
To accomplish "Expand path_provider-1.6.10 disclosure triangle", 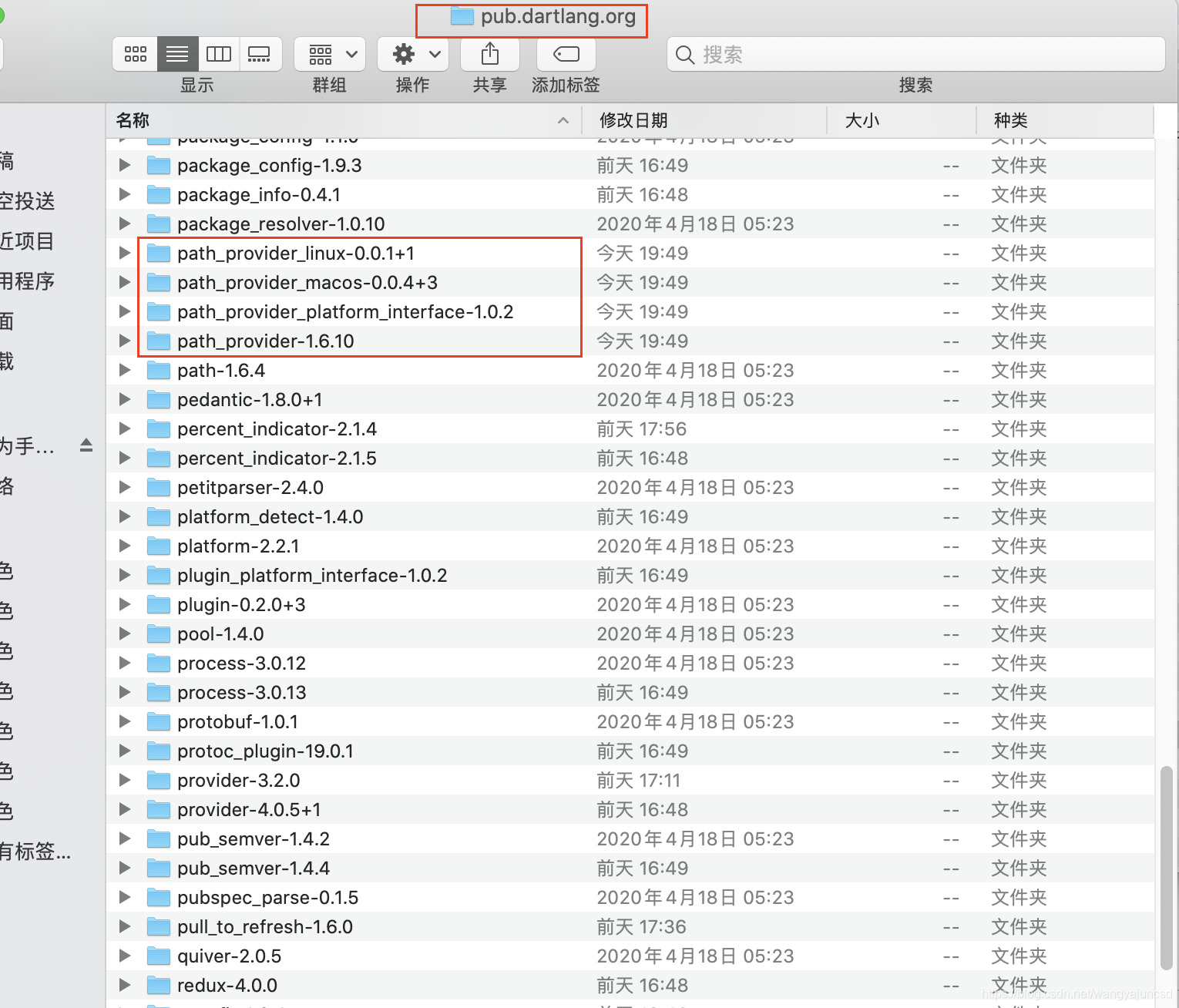I will 124,341.
